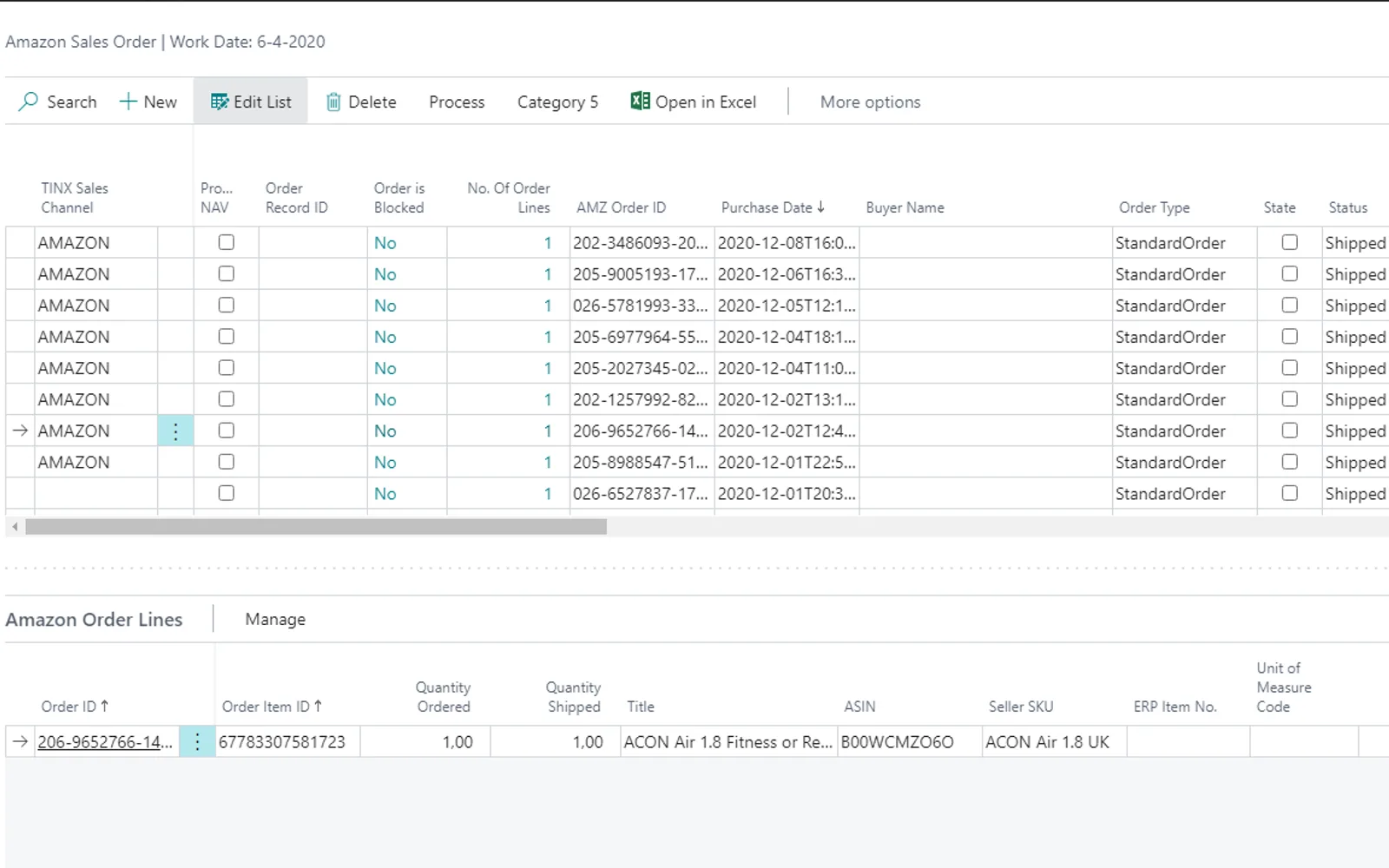The height and width of the screenshot is (868, 1389).
Task: Tick Pro NAV checkbox for order 205-9005193
Action: coord(227,273)
